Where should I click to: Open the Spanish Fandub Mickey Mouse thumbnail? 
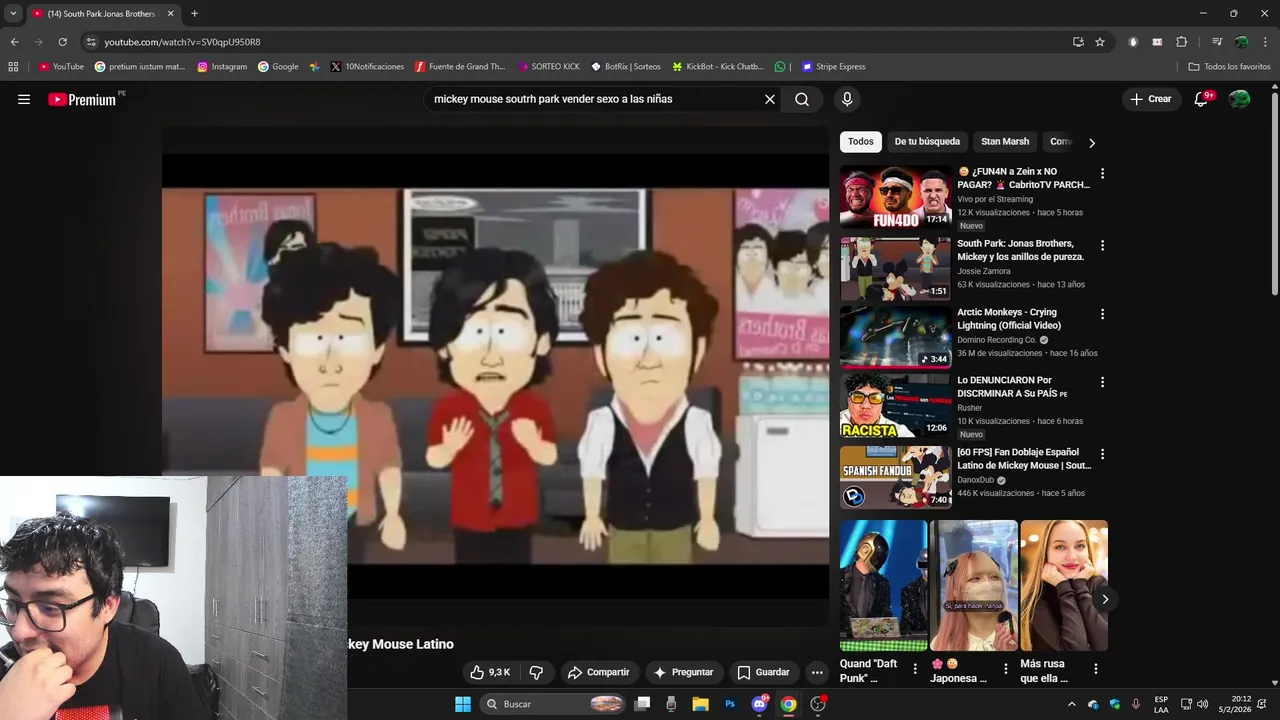click(x=895, y=477)
